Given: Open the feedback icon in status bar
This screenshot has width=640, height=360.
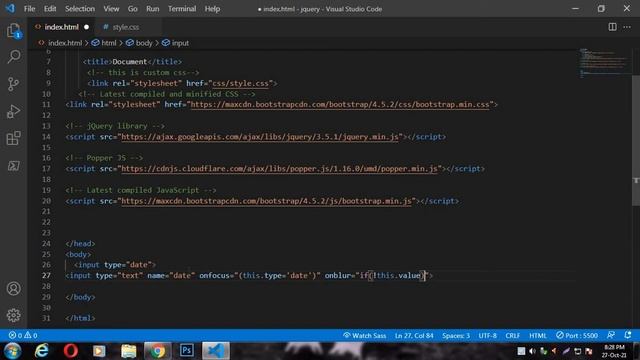Looking at the screenshot, I should [611, 335].
